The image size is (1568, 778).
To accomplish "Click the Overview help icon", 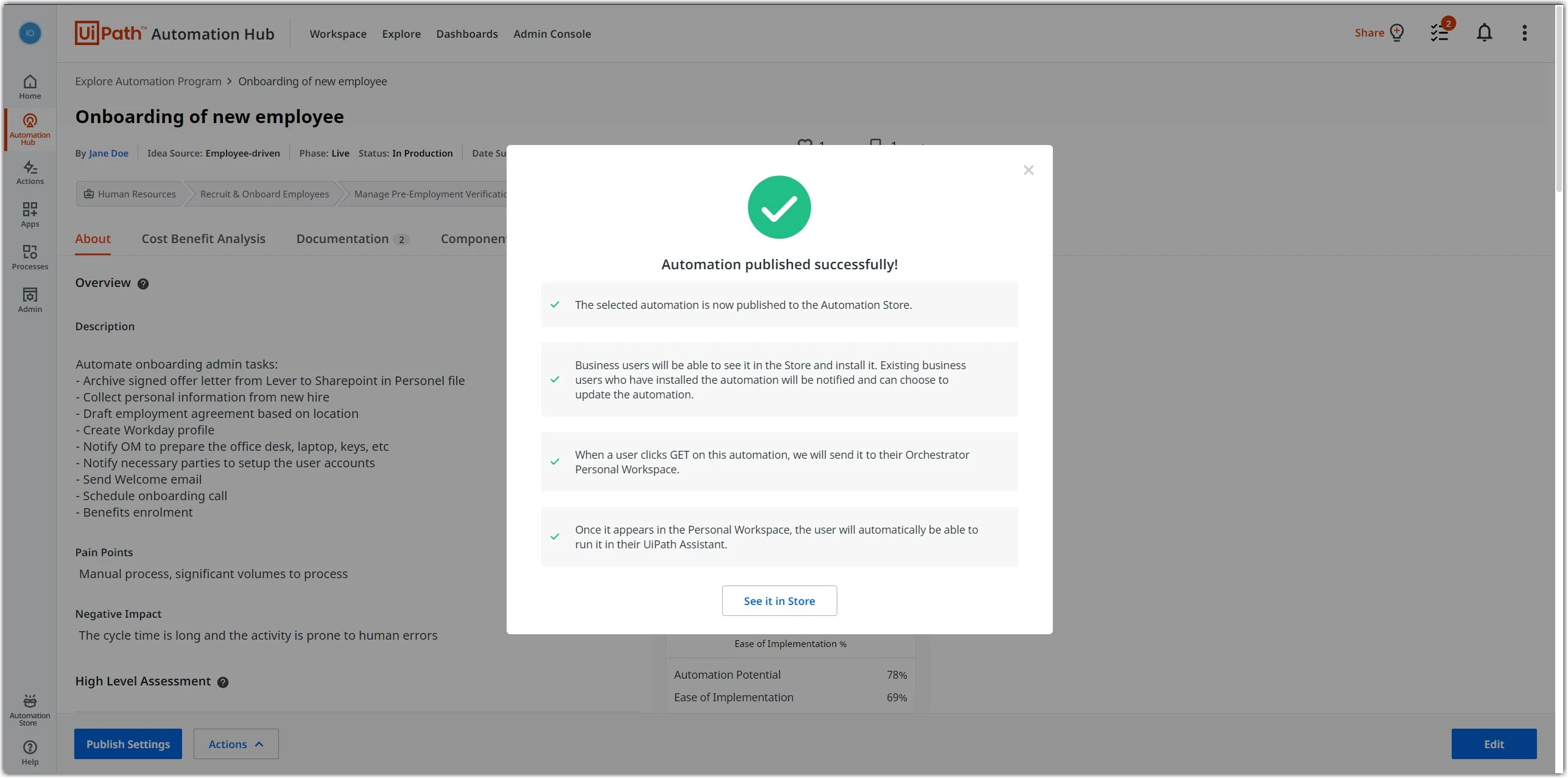I will 143,284.
